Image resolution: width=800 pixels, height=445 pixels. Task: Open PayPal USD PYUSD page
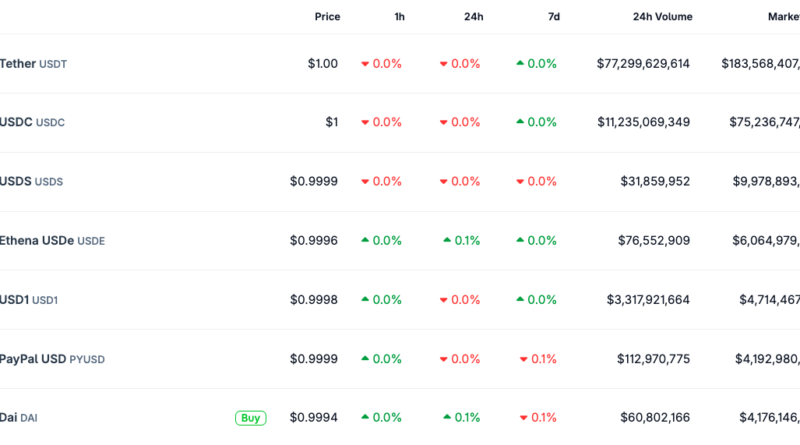[52, 359]
